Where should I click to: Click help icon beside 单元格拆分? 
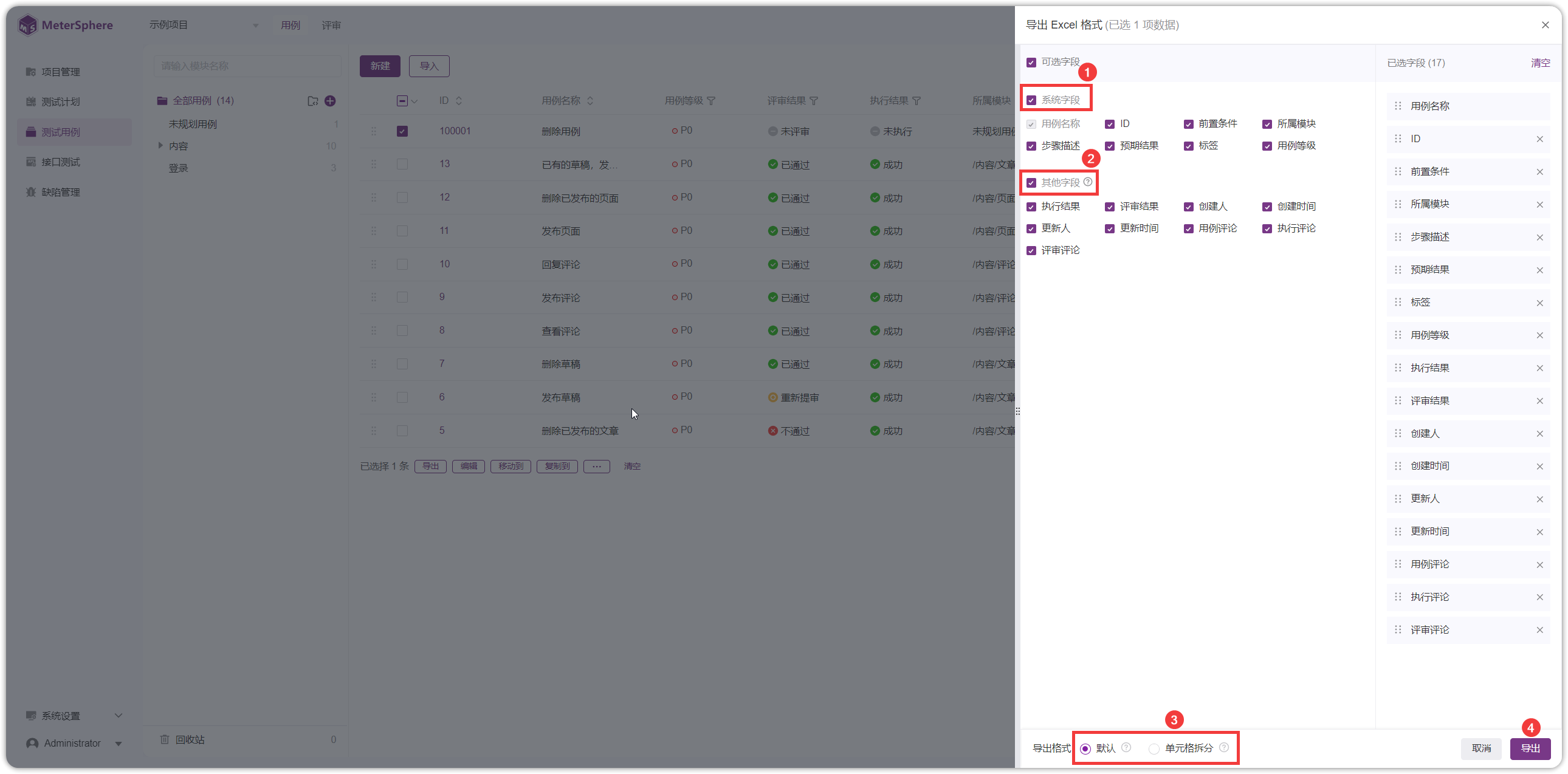[1224, 747]
